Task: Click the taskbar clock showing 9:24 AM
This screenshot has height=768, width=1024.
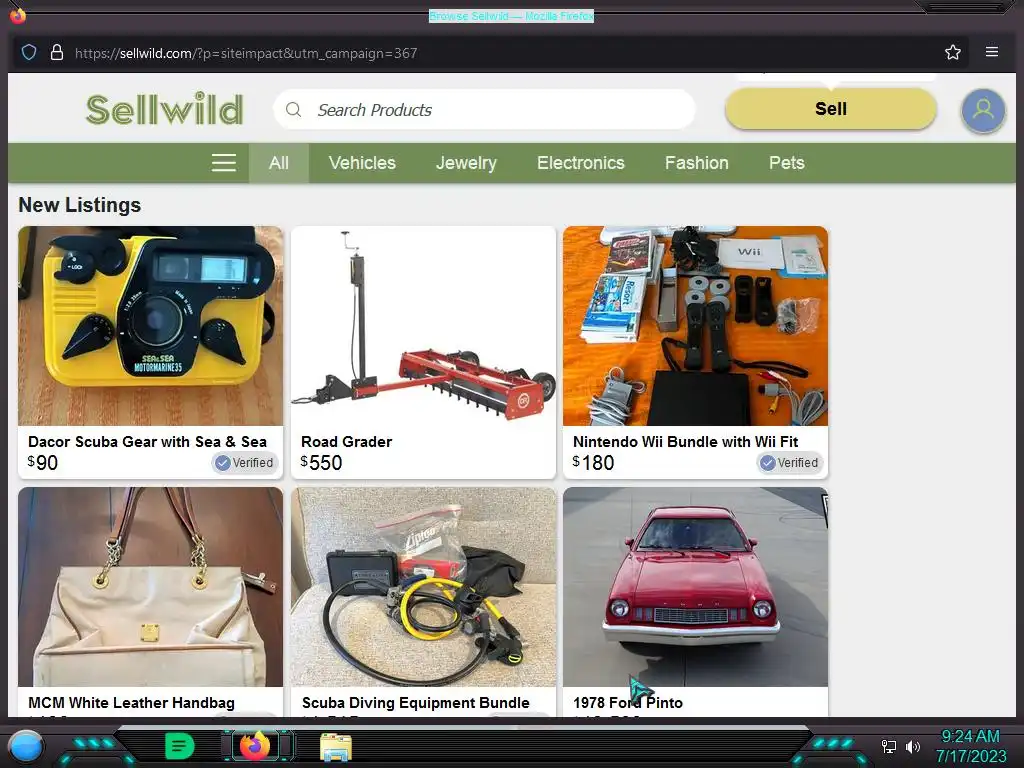Action: pyautogui.click(x=970, y=736)
